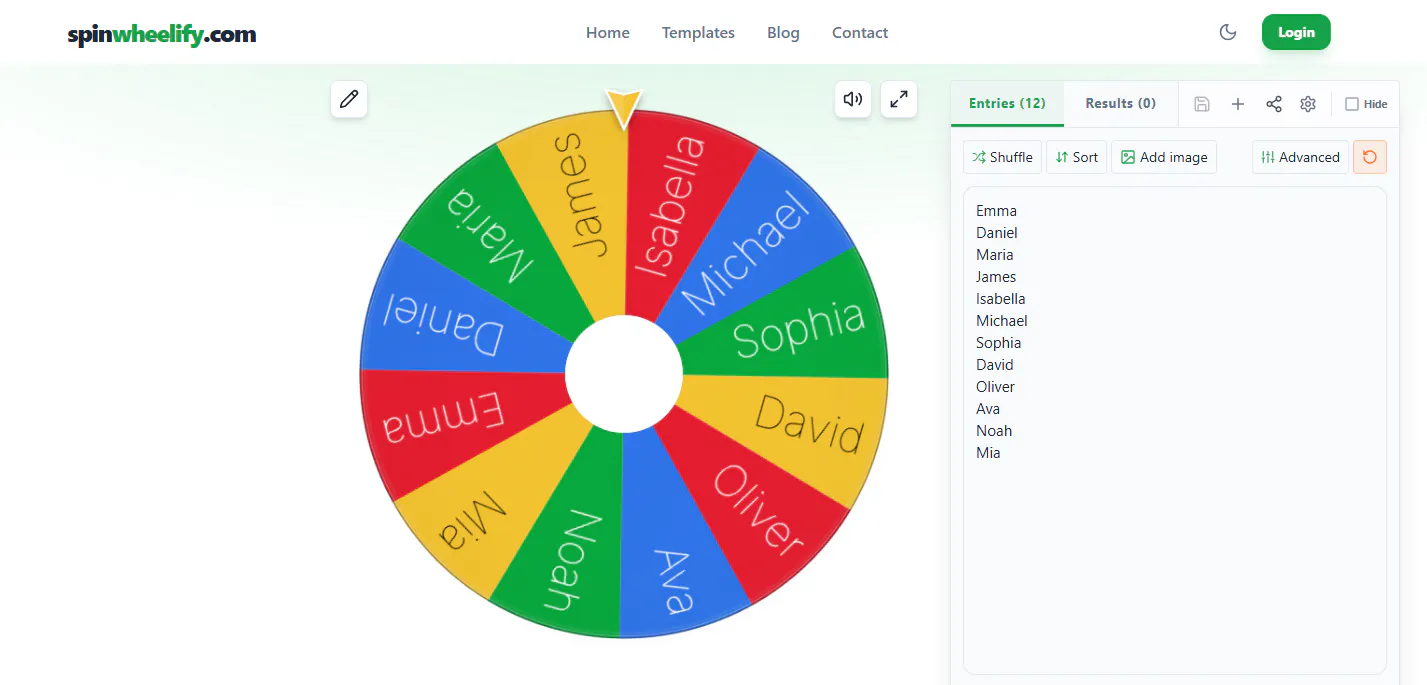Click the green Login button
The height and width of the screenshot is (685, 1427).
click(1296, 32)
